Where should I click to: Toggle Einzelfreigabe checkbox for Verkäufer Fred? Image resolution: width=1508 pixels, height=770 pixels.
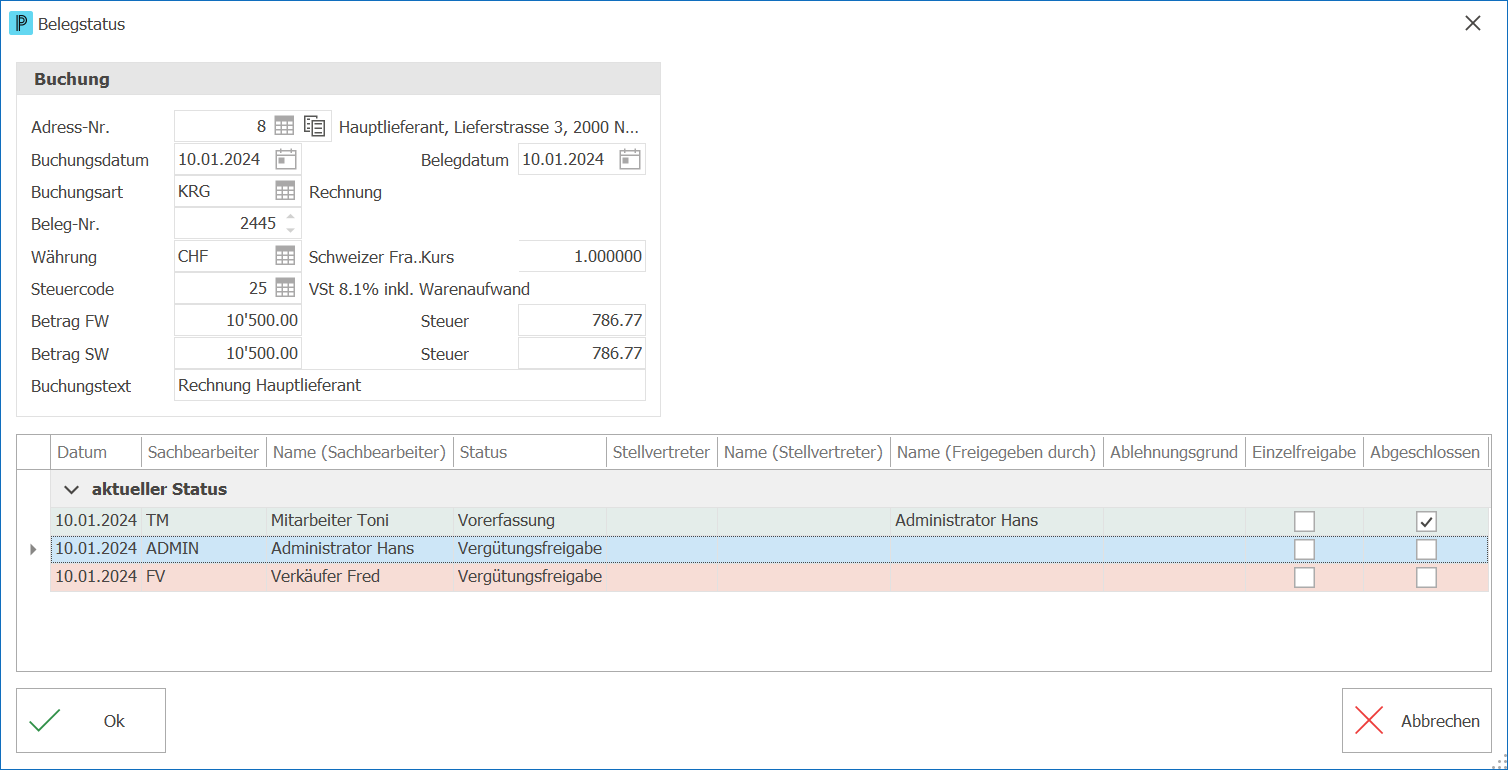tap(1304, 577)
